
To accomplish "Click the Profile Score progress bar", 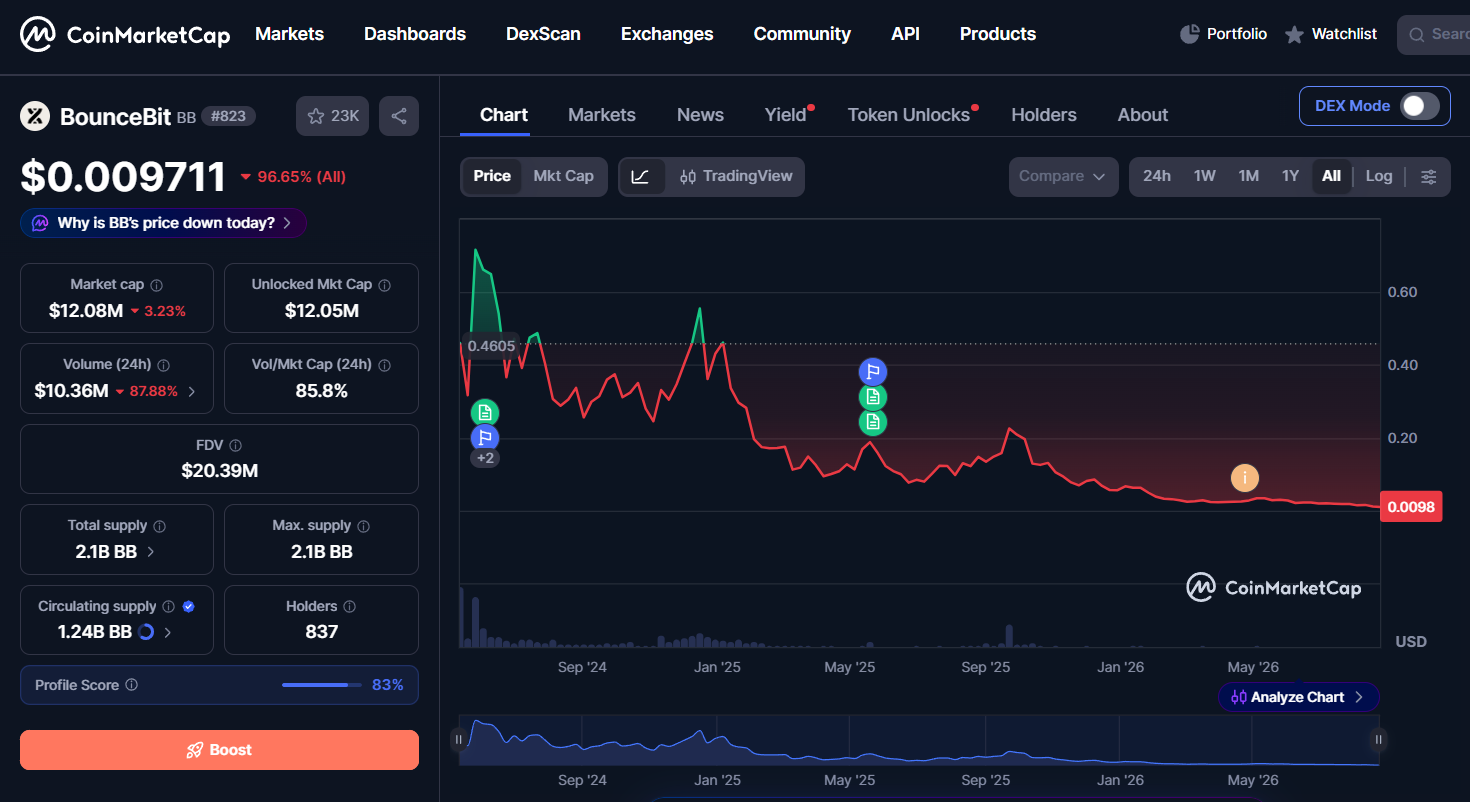I will [322, 685].
